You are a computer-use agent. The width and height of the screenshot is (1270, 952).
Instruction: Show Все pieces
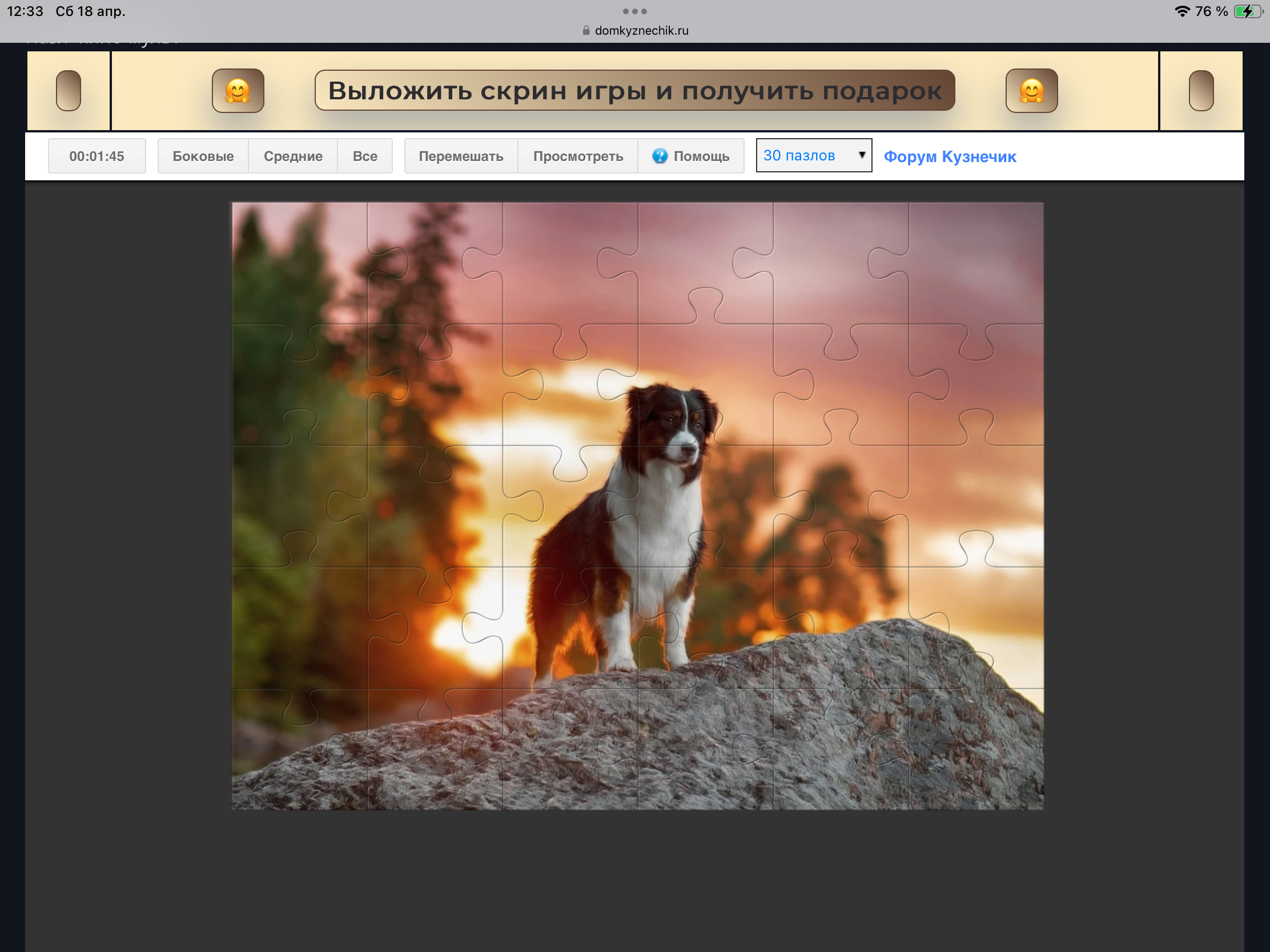[x=364, y=156]
